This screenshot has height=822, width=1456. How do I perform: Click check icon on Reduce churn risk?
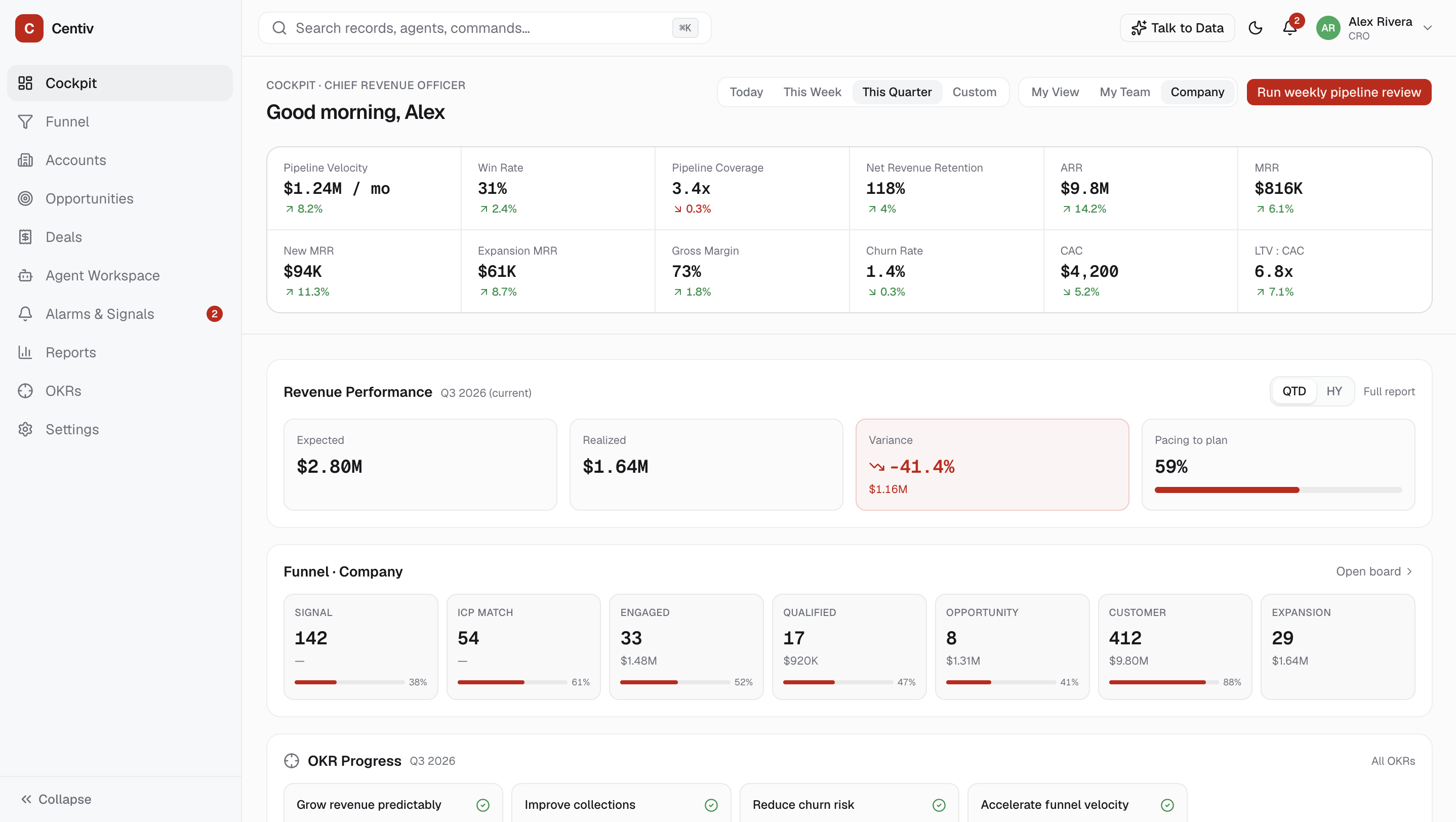pyautogui.click(x=939, y=804)
